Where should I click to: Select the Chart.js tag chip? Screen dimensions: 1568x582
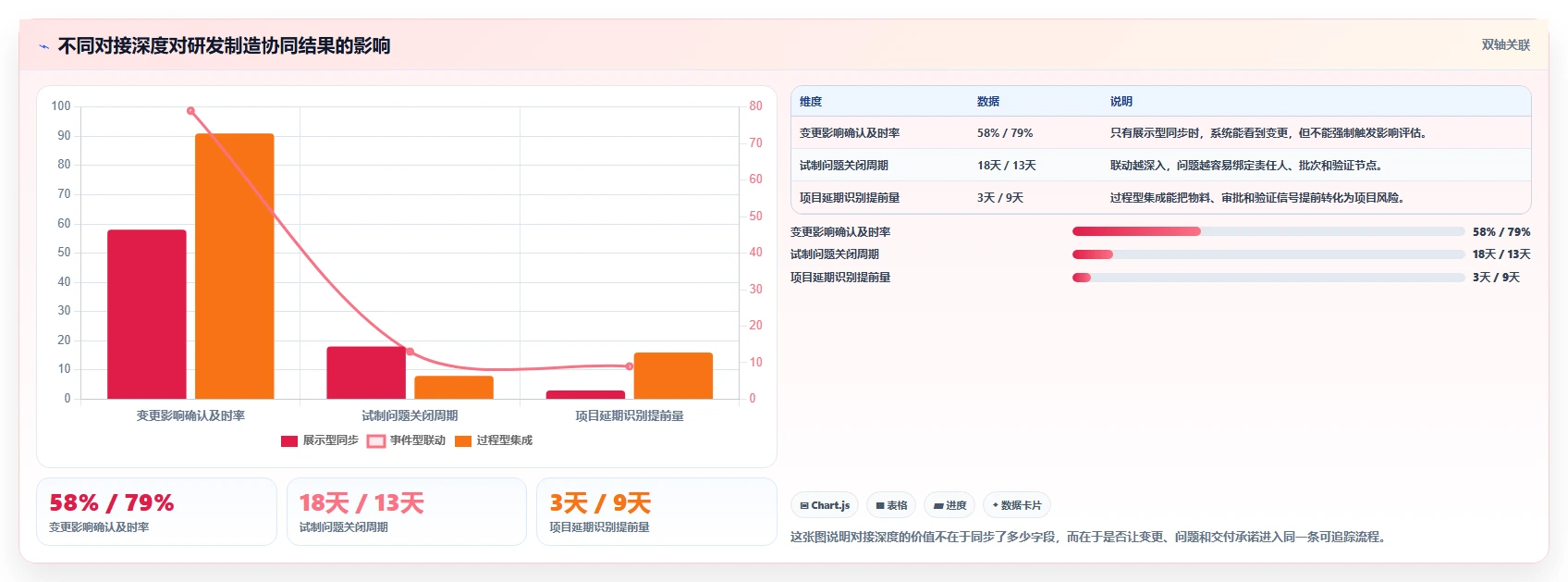tap(825, 505)
